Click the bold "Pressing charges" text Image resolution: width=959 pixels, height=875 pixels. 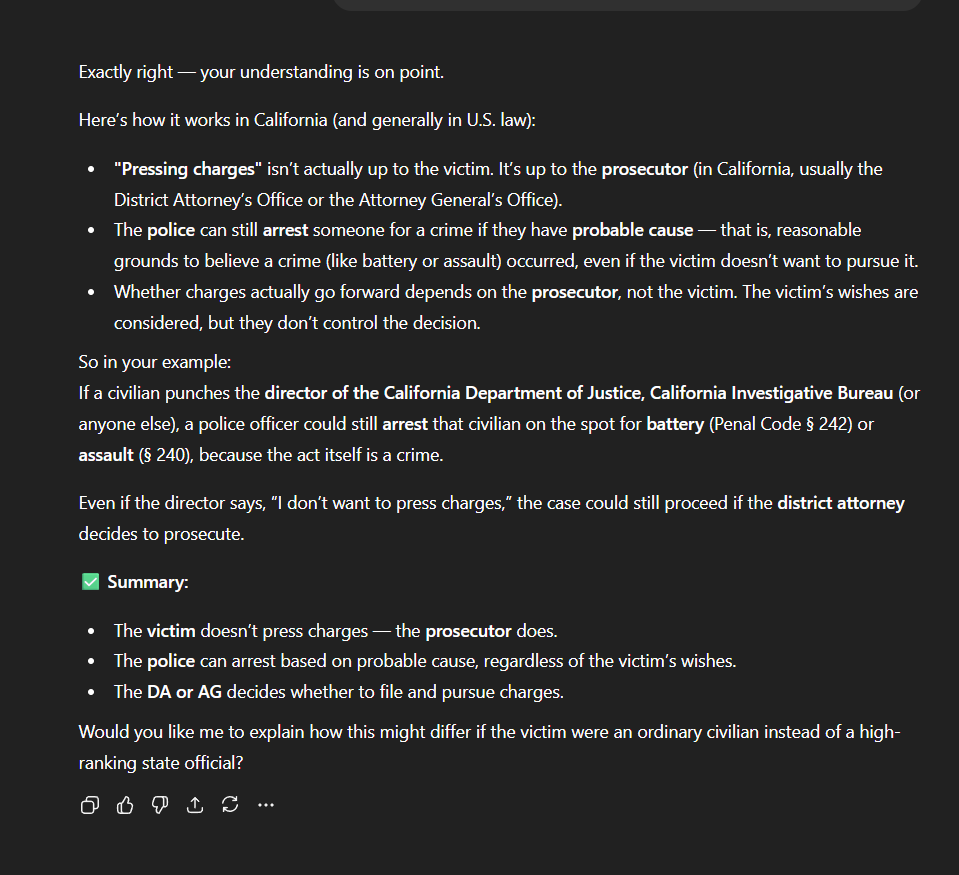[188, 169]
